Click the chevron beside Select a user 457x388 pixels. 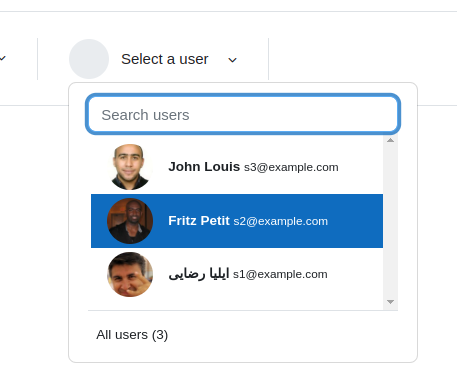click(x=232, y=60)
